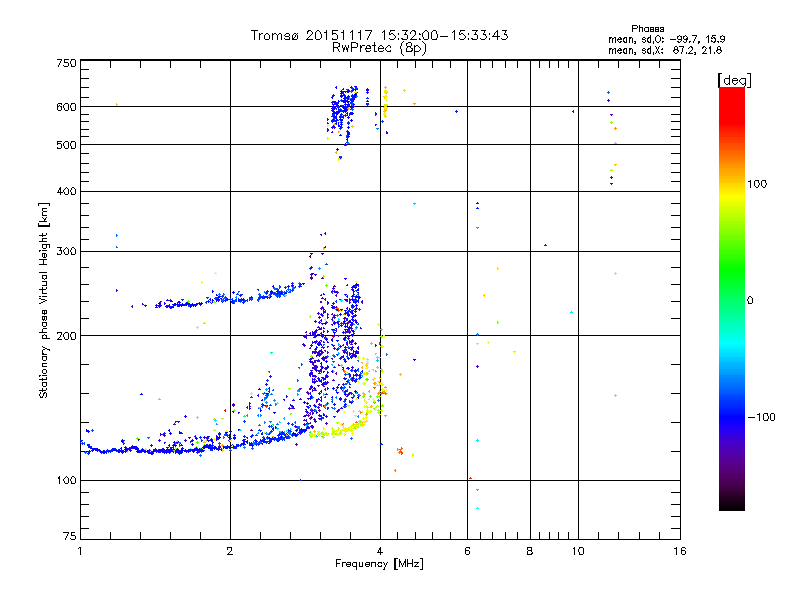Image resolution: width=800 pixels, height=600 pixels.
Task: Click the 'mean, sd,X: 87.2, 21.8' line
Action: (x=665, y=50)
